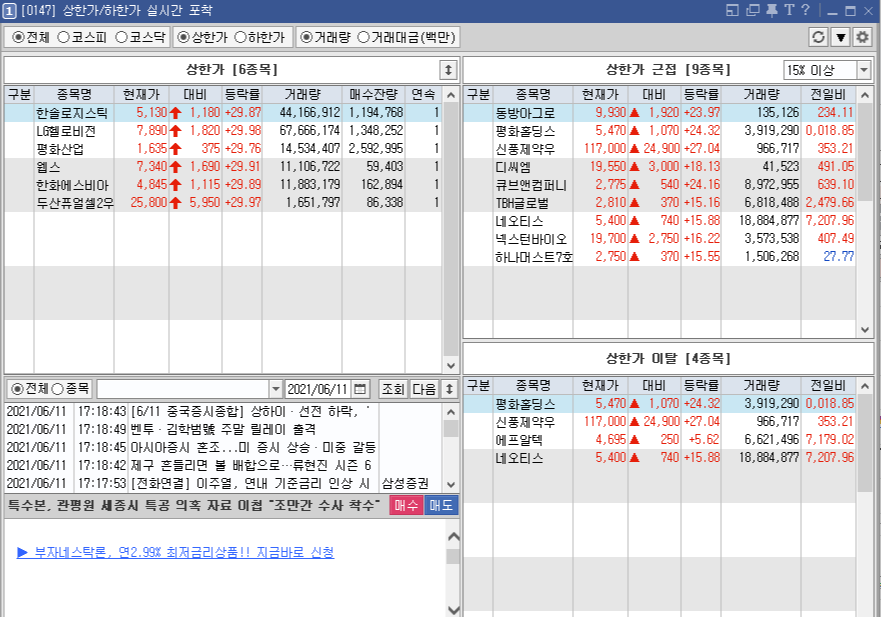Screen dimensions: 881x617
Task: Sort 상한가 table by 매수잔량 column header
Action: pos(374,94)
